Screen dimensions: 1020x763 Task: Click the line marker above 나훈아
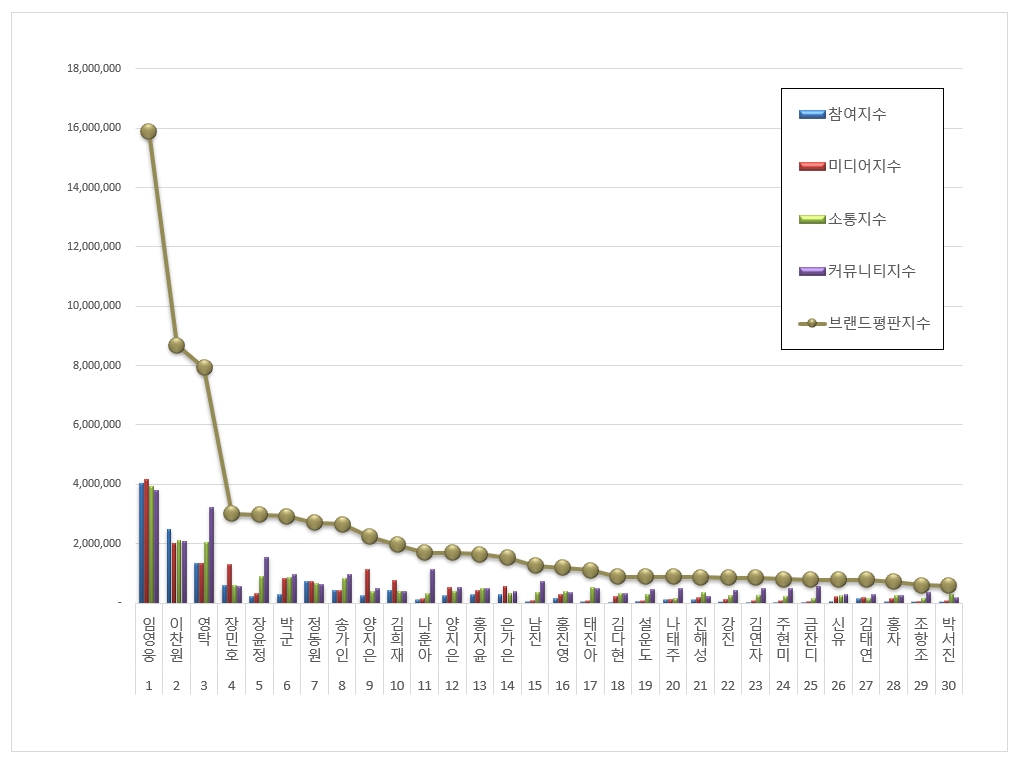click(x=424, y=552)
